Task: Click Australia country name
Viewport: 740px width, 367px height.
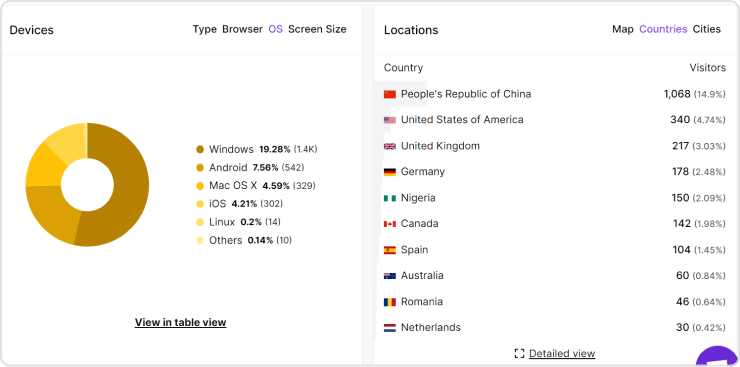Action: 422,275
